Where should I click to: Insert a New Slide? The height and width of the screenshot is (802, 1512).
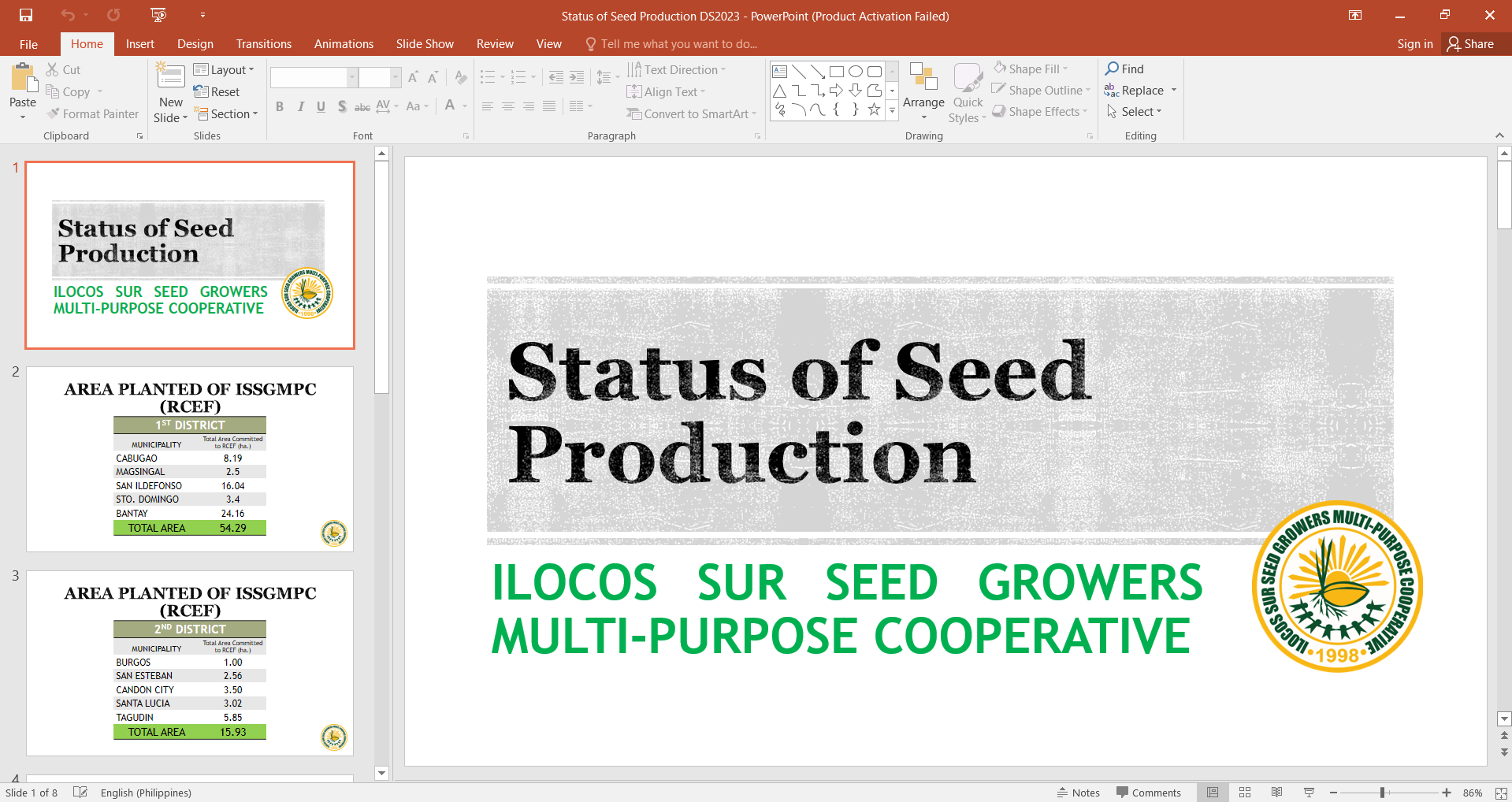click(x=170, y=93)
